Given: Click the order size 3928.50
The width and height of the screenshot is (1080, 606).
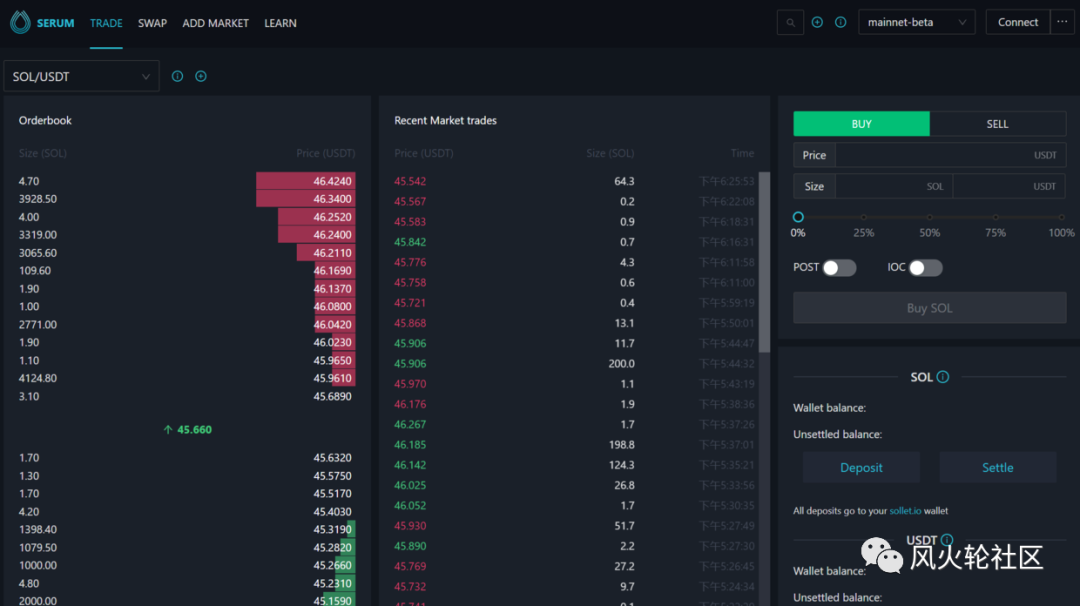Looking at the screenshot, I should [x=38, y=199].
